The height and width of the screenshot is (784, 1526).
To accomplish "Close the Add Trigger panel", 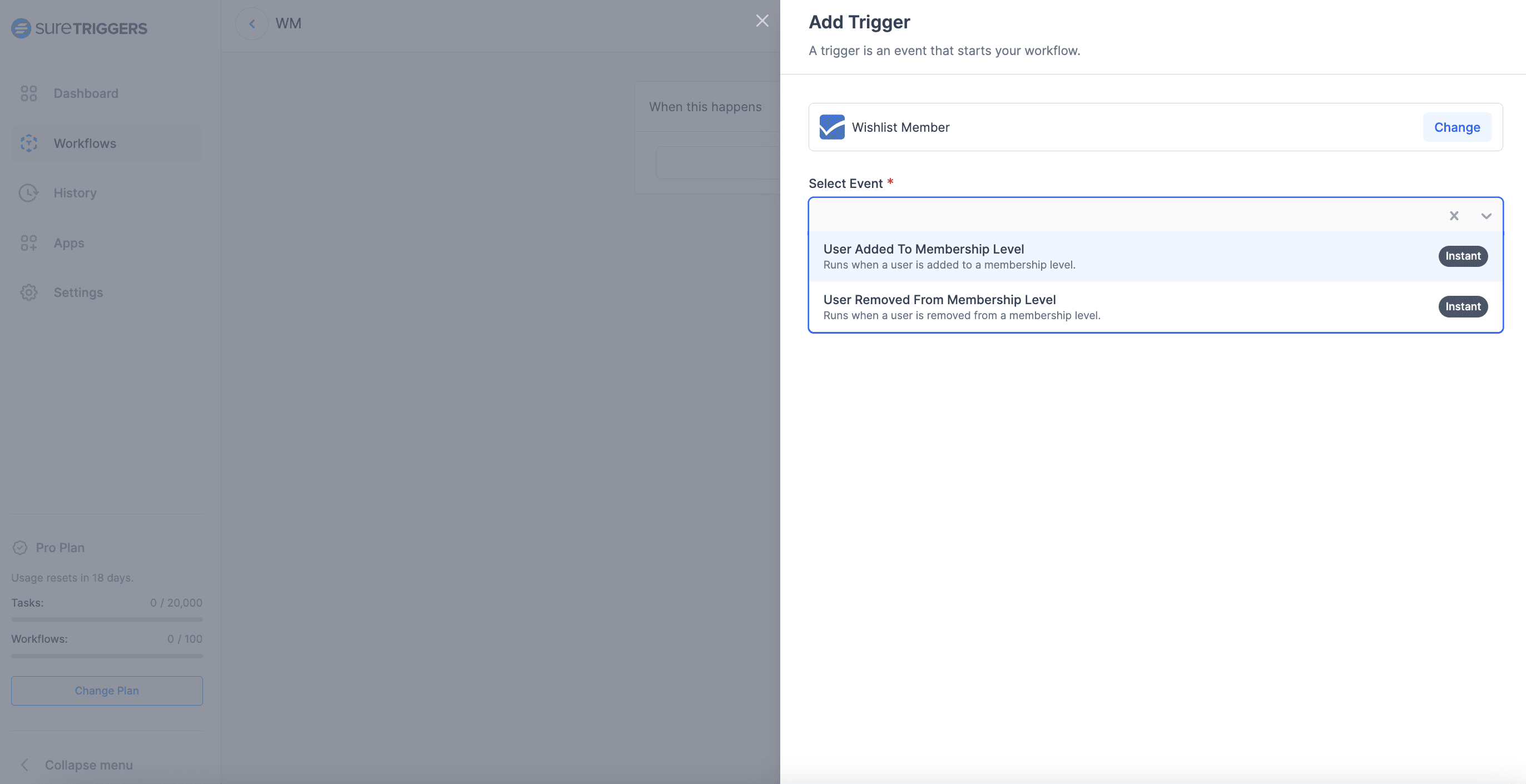I will (x=762, y=21).
